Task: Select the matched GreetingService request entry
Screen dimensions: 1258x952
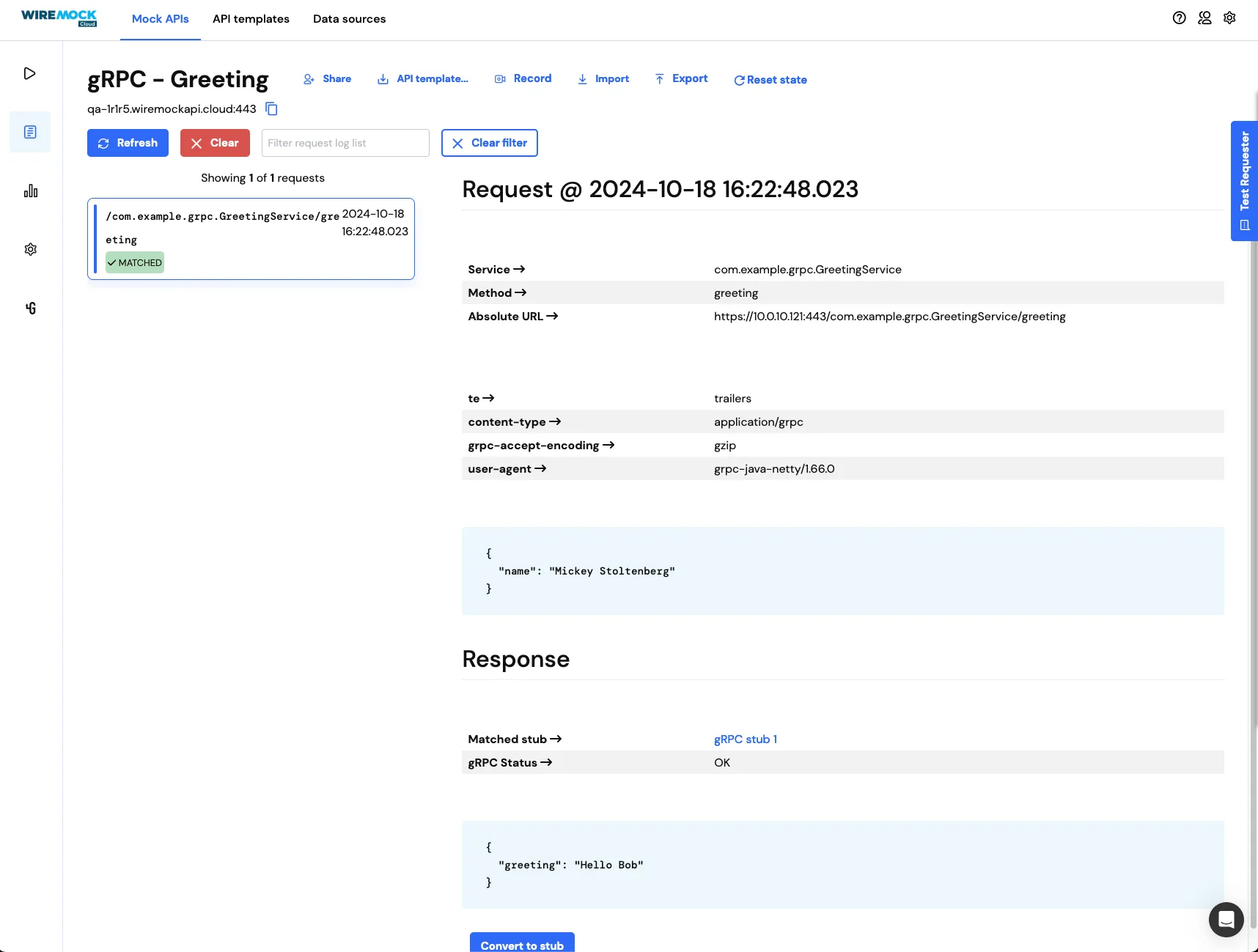Action: (x=251, y=239)
